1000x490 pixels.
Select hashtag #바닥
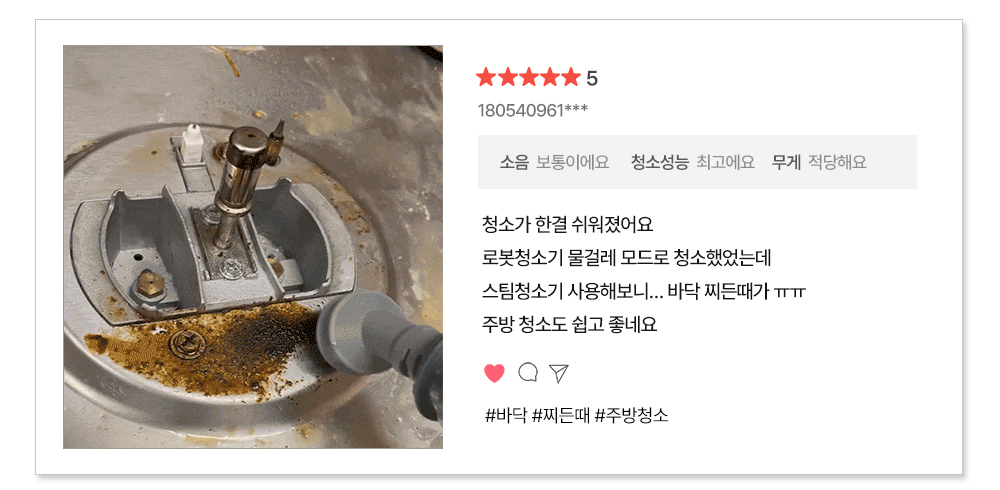pos(506,416)
